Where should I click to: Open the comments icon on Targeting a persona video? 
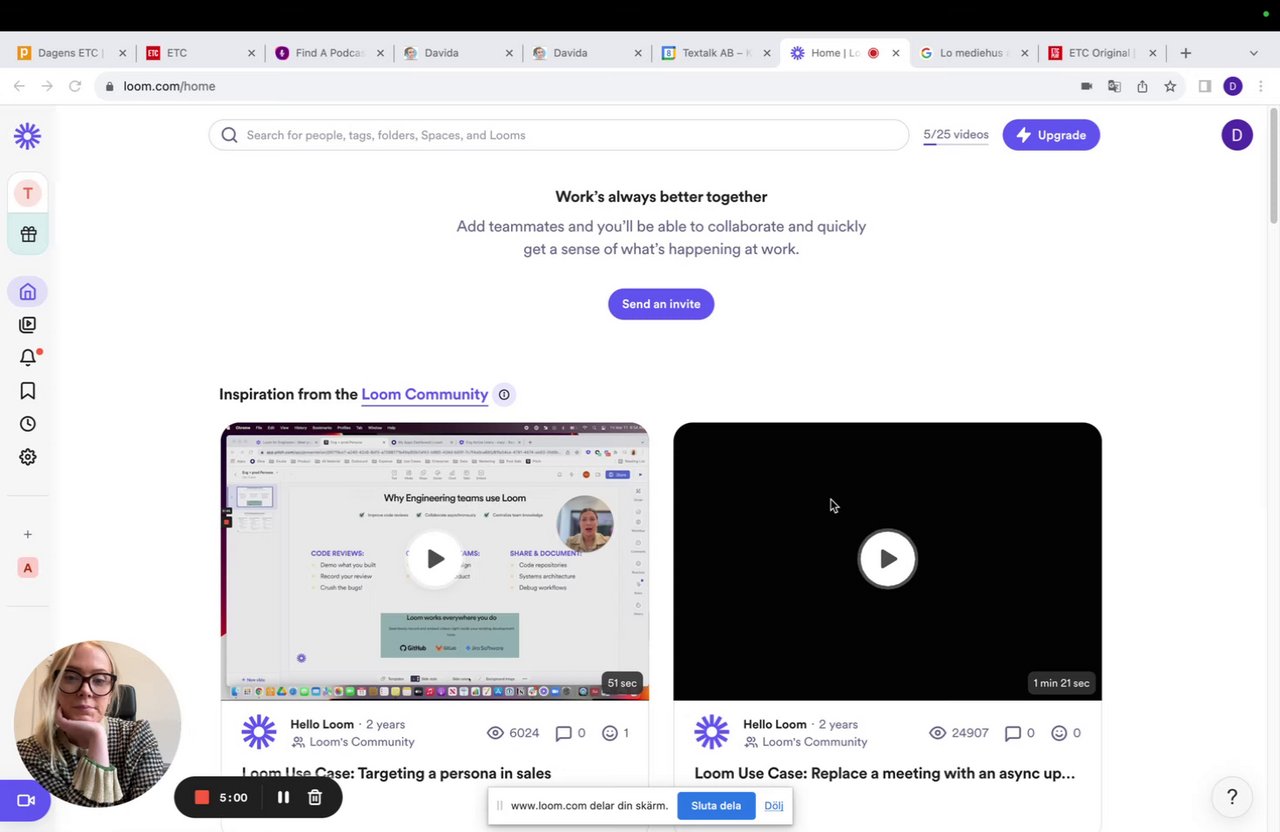(564, 733)
